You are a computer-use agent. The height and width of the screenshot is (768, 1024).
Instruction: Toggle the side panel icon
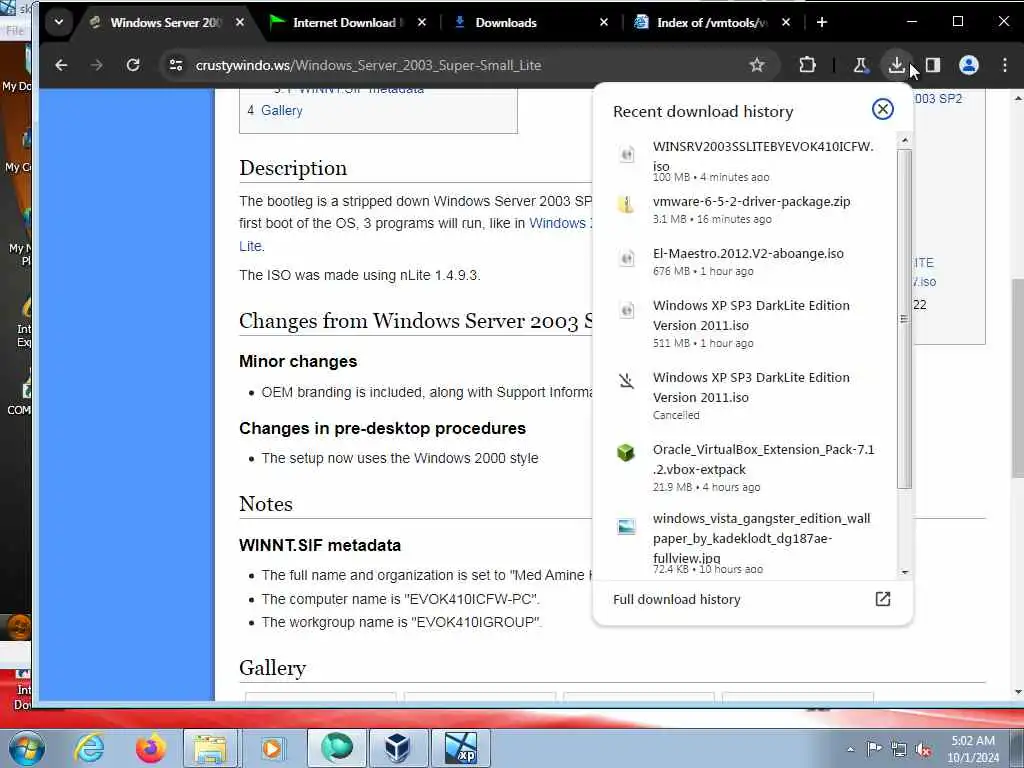tap(933, 65)
